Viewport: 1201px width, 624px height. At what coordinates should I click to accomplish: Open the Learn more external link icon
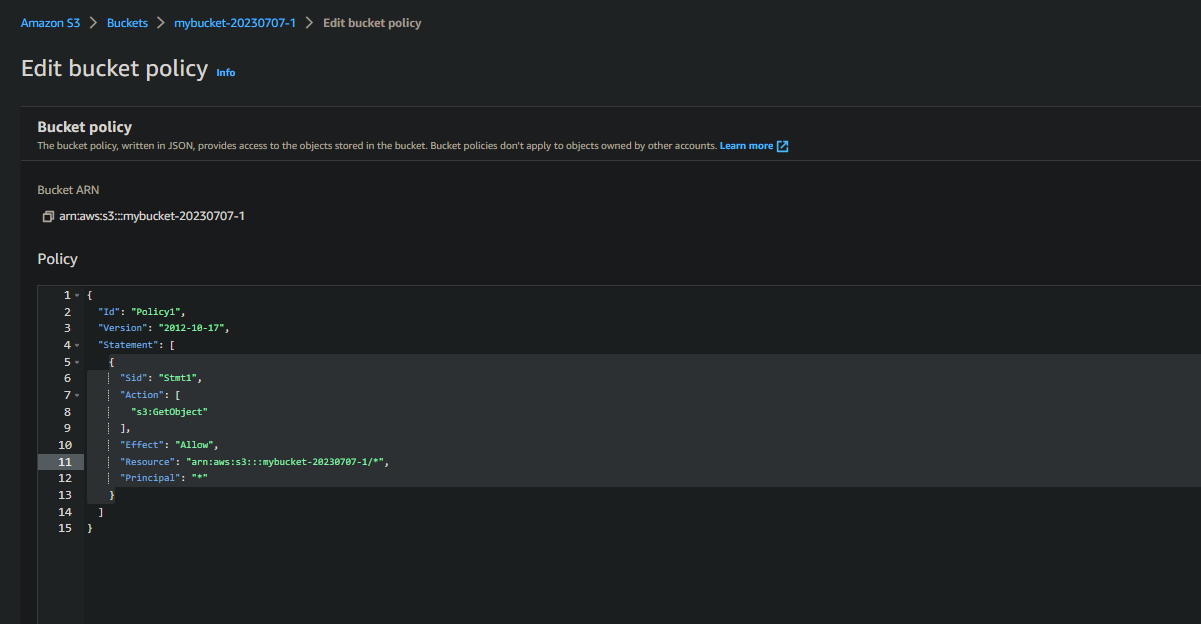click(783, 146)
